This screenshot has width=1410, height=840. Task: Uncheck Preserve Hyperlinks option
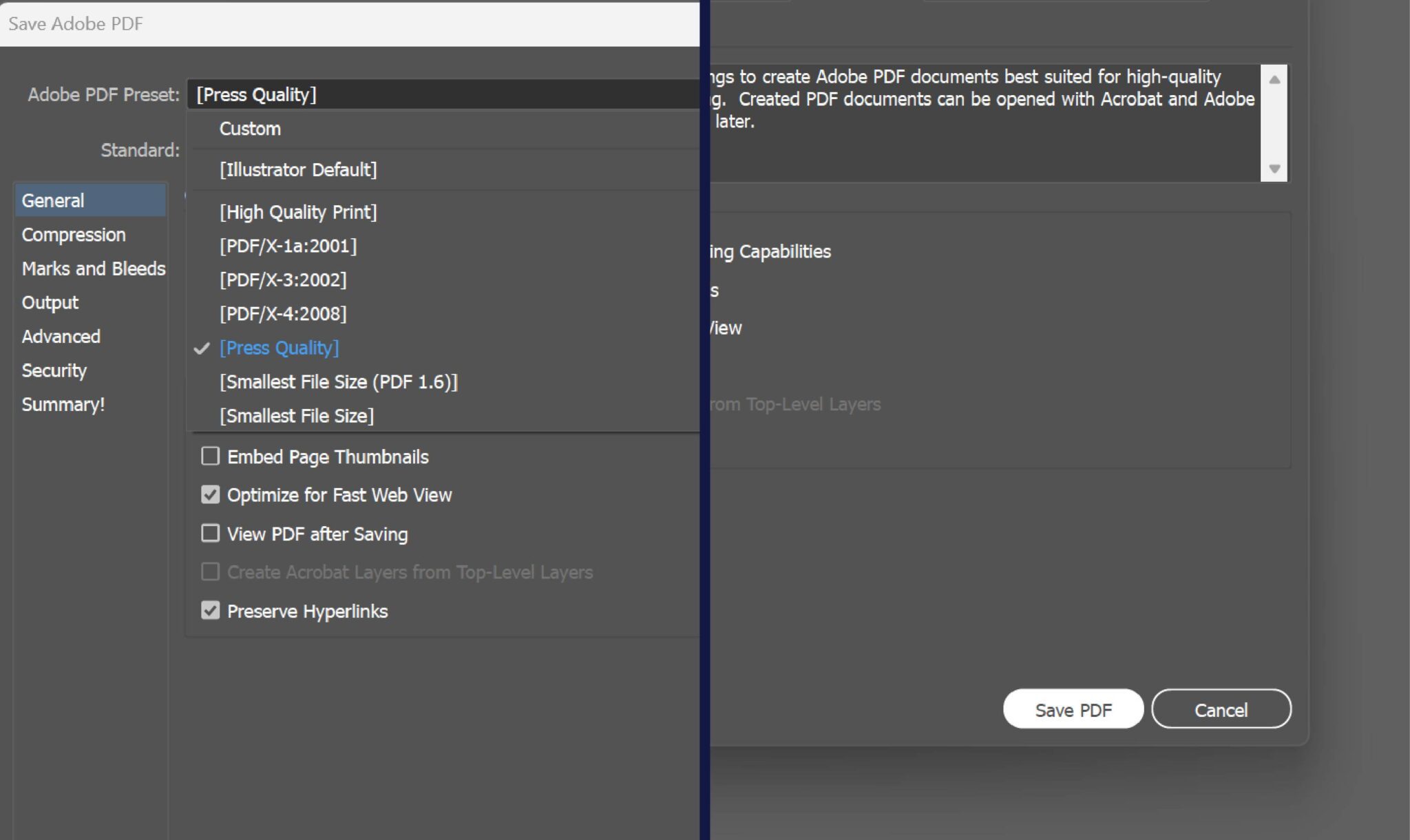tap(210, 611)
